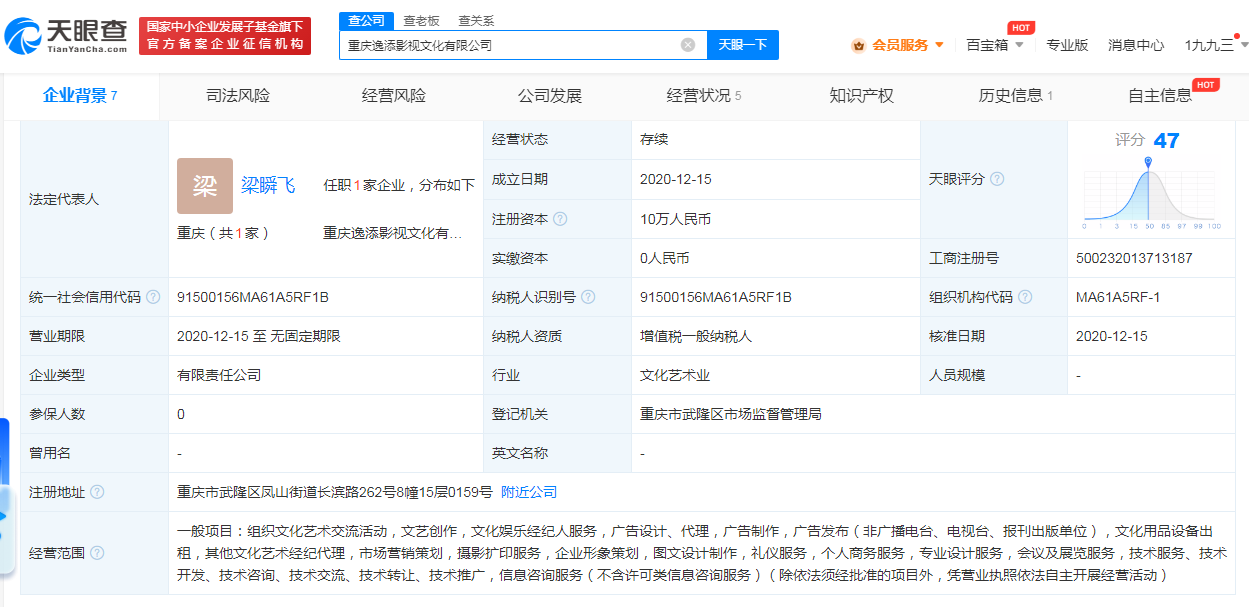Viewport: 1249px width, 607px height.
Task: Open the 司法风险 tab
Action: [238, 96]
